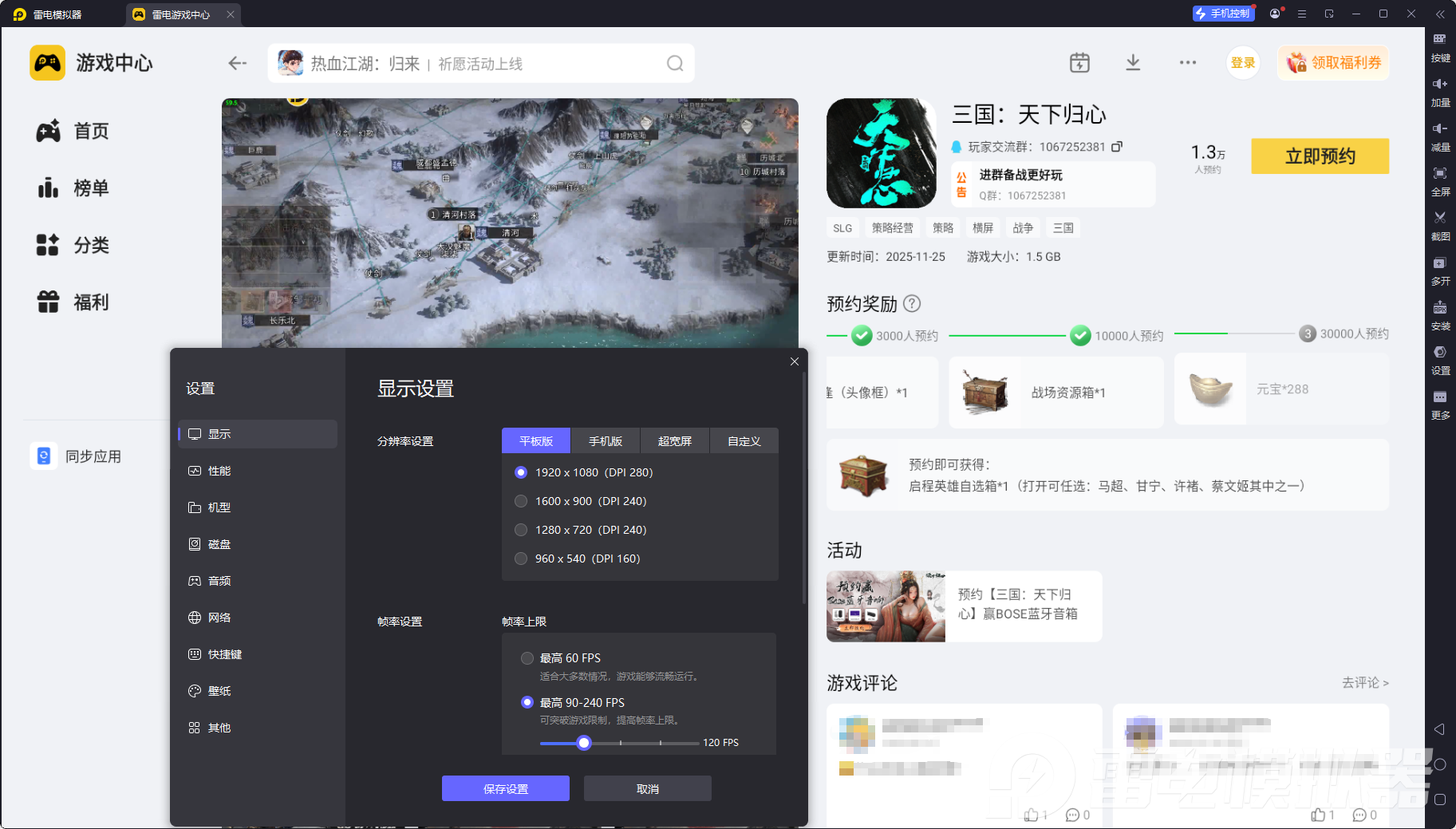
Task: Click 领取福利券 claim coupon button
Action: (1333, 63)
